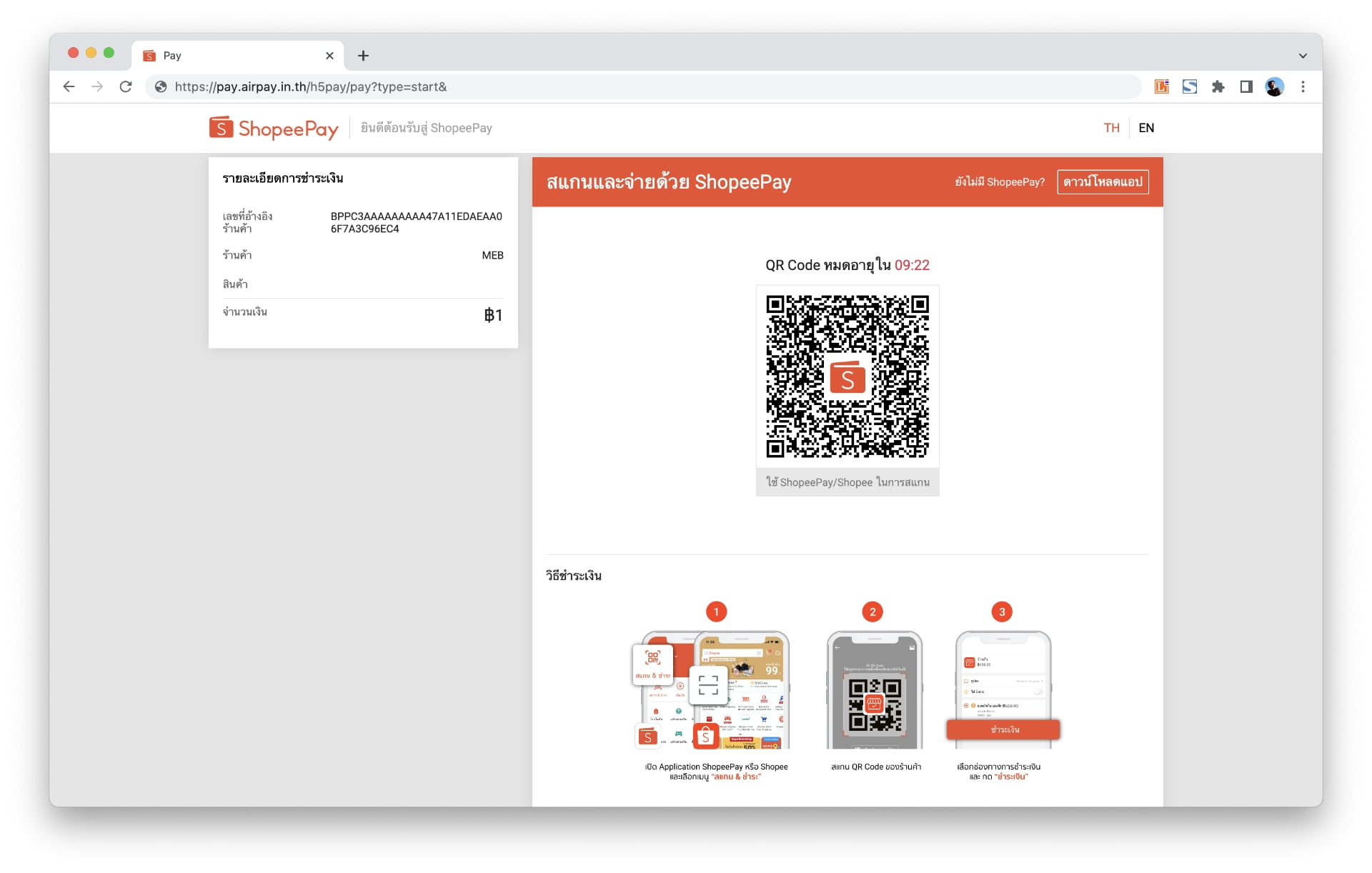Switch language to EN
This screenshot has height=873, width=1372.
click(1146, 128)
